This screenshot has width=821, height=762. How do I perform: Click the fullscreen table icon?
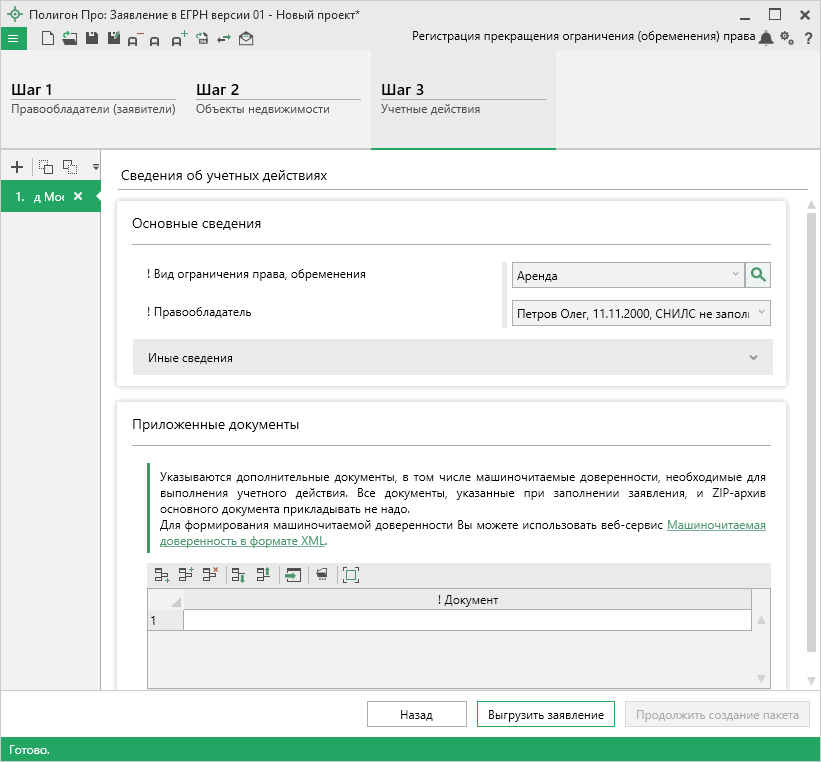[350, 575]
